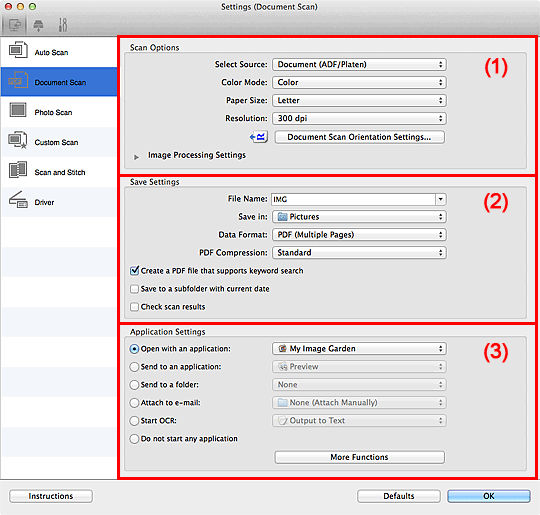The image size is (540, 515).
Task: Open the Save in Pictures dropdown
Action: [x=359, y=217]
